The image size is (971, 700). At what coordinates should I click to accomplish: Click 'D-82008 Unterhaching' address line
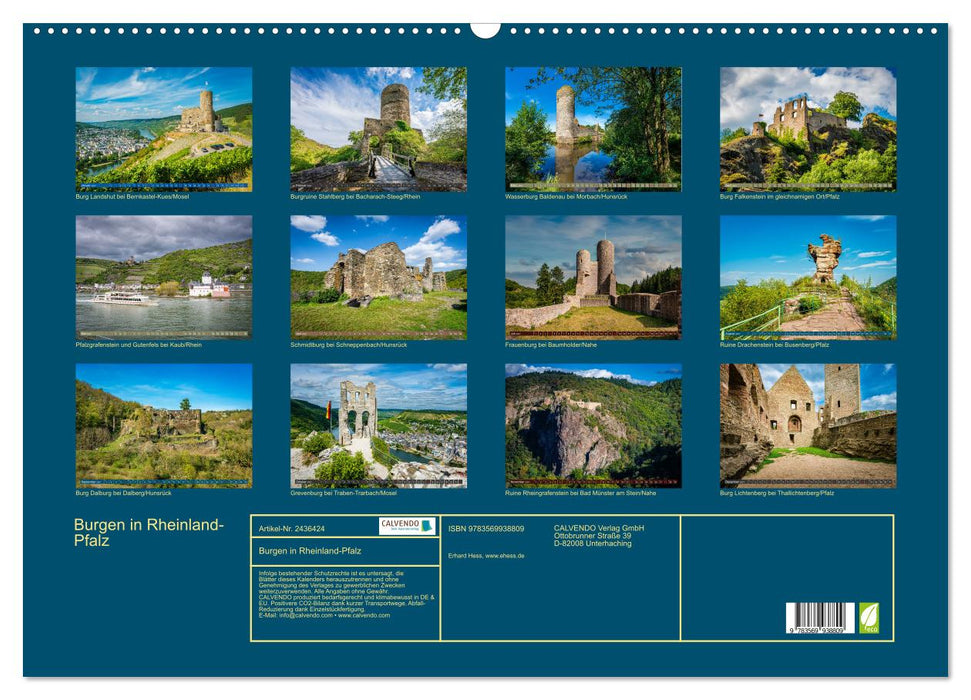point(593,544)
